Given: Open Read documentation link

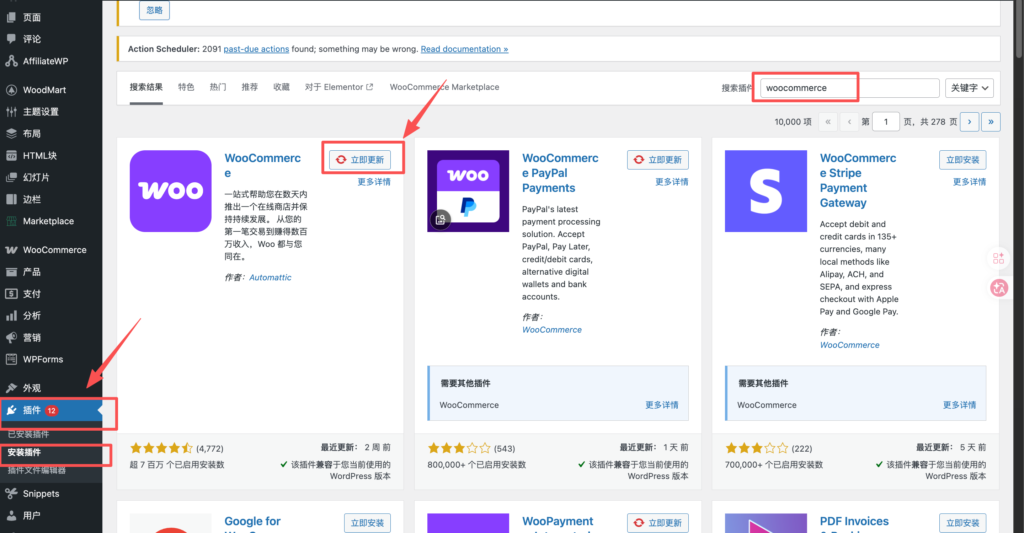Looking at the screenshot, I should coord(464,49).
